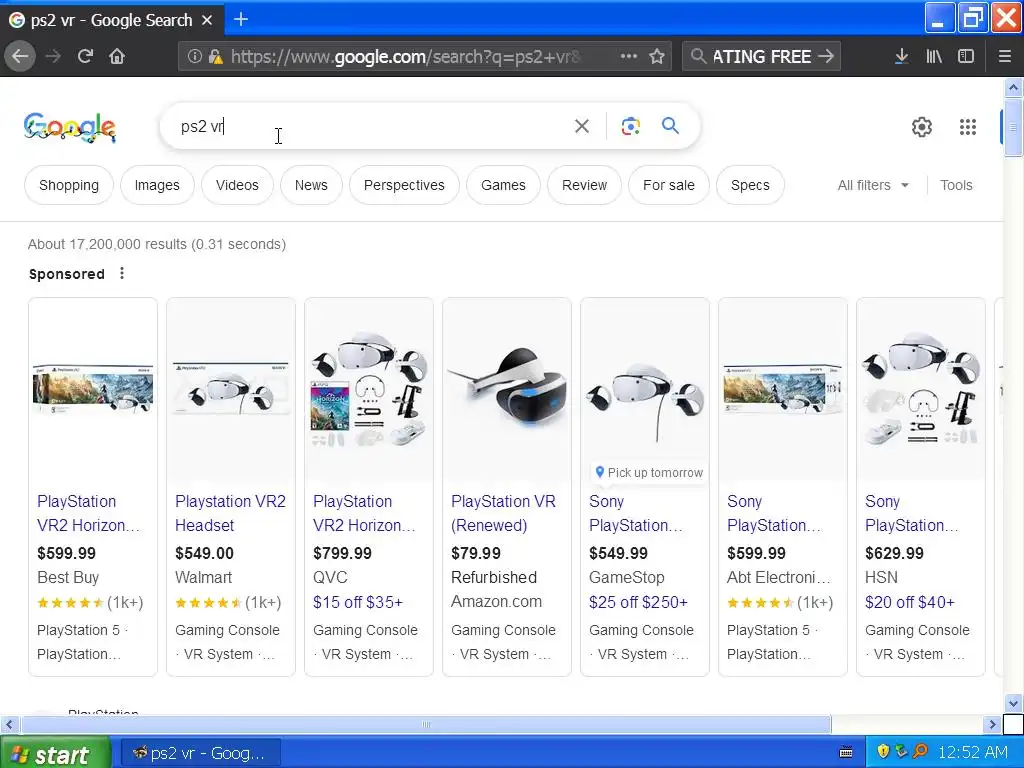This screenshot has width=1024, height=768.
Task: Click the browser address bar URL
Action: 405,57
